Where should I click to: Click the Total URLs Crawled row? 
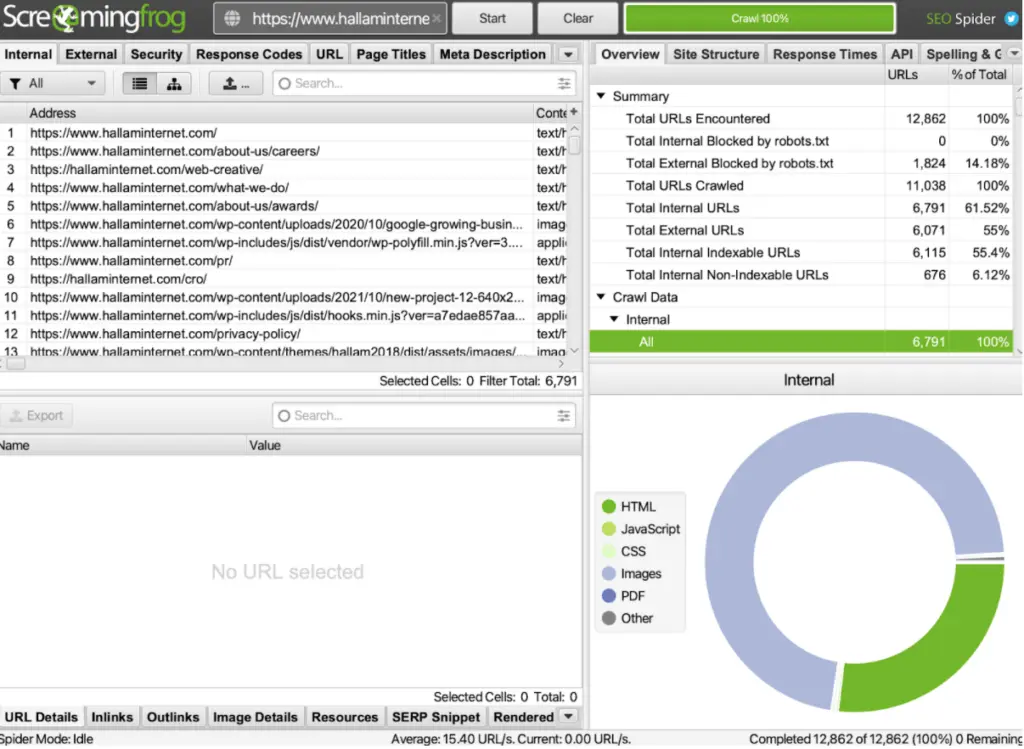801,185
